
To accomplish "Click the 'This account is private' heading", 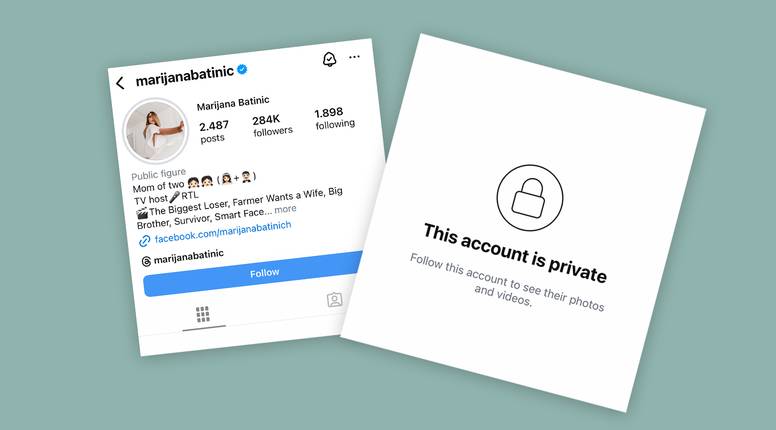I will (x=515, y=253).
